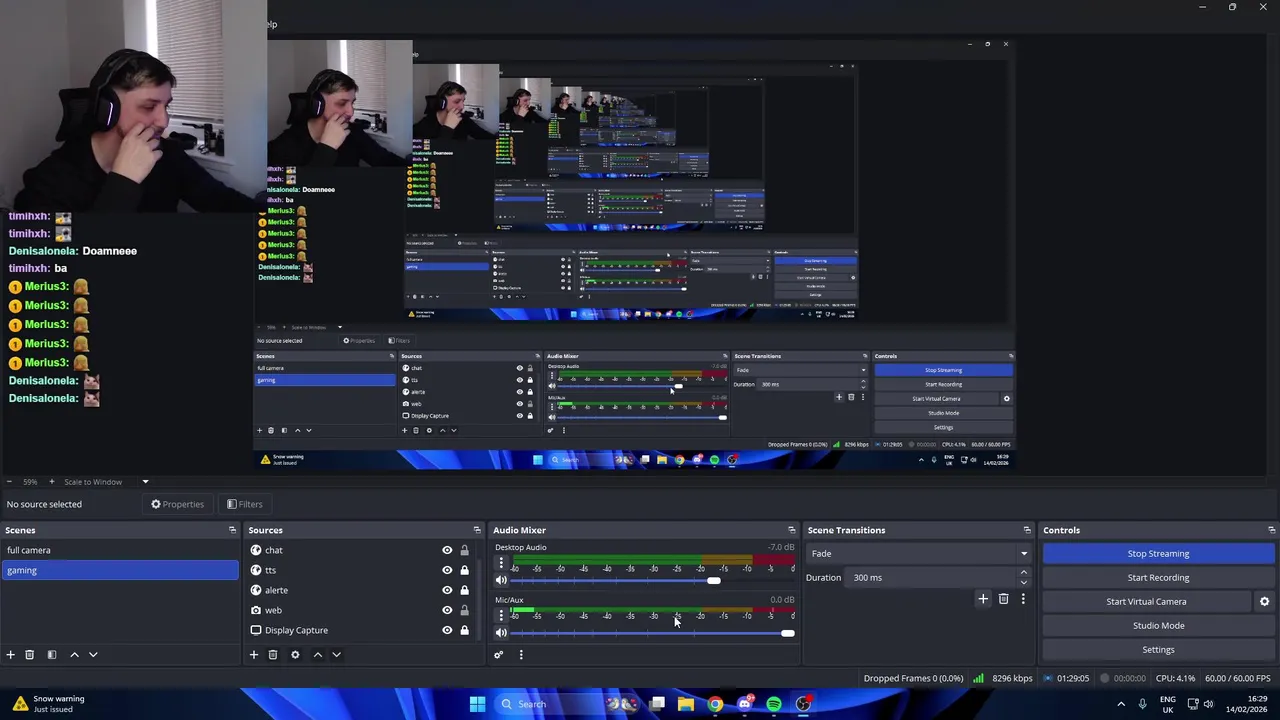Viewport: 1280px width, 720px height.
Task: Open source Properties button
Action: point(177,504)
